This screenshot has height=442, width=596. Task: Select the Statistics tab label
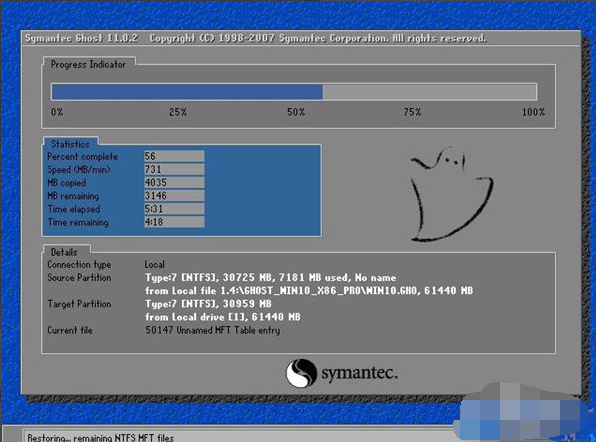(70, 144)
